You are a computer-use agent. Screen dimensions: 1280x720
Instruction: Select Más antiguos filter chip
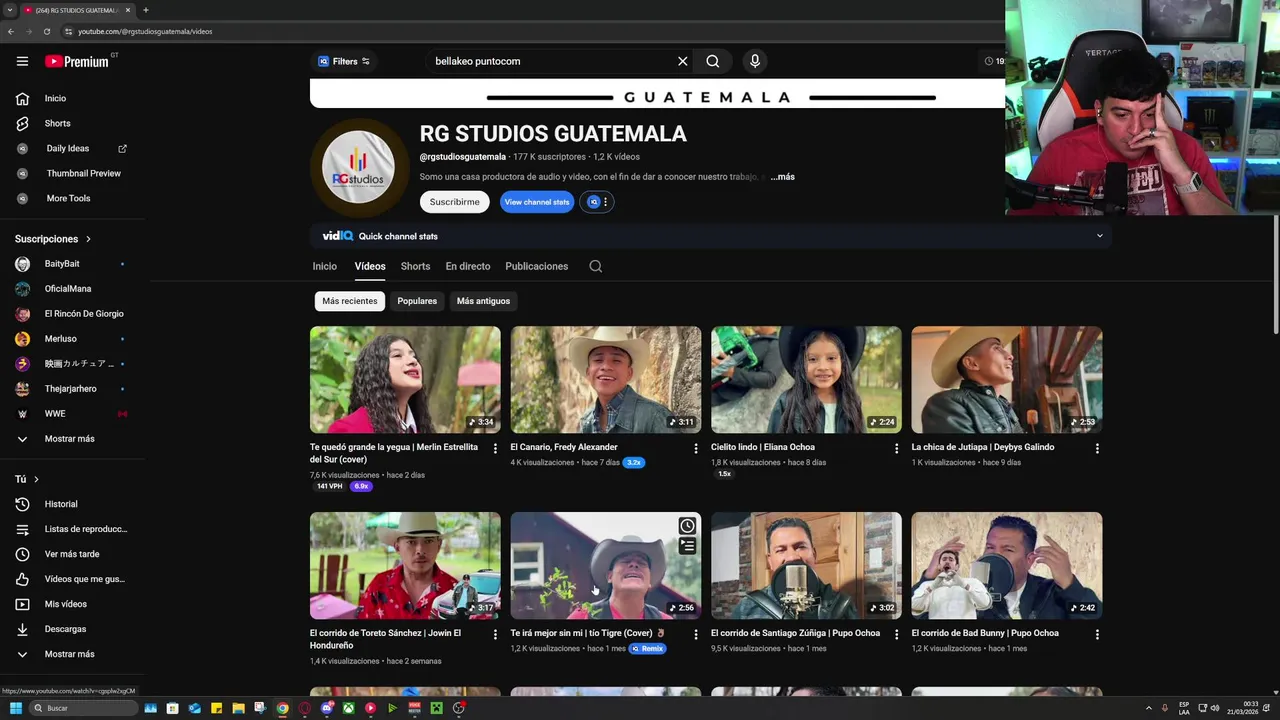coord(483,301)
